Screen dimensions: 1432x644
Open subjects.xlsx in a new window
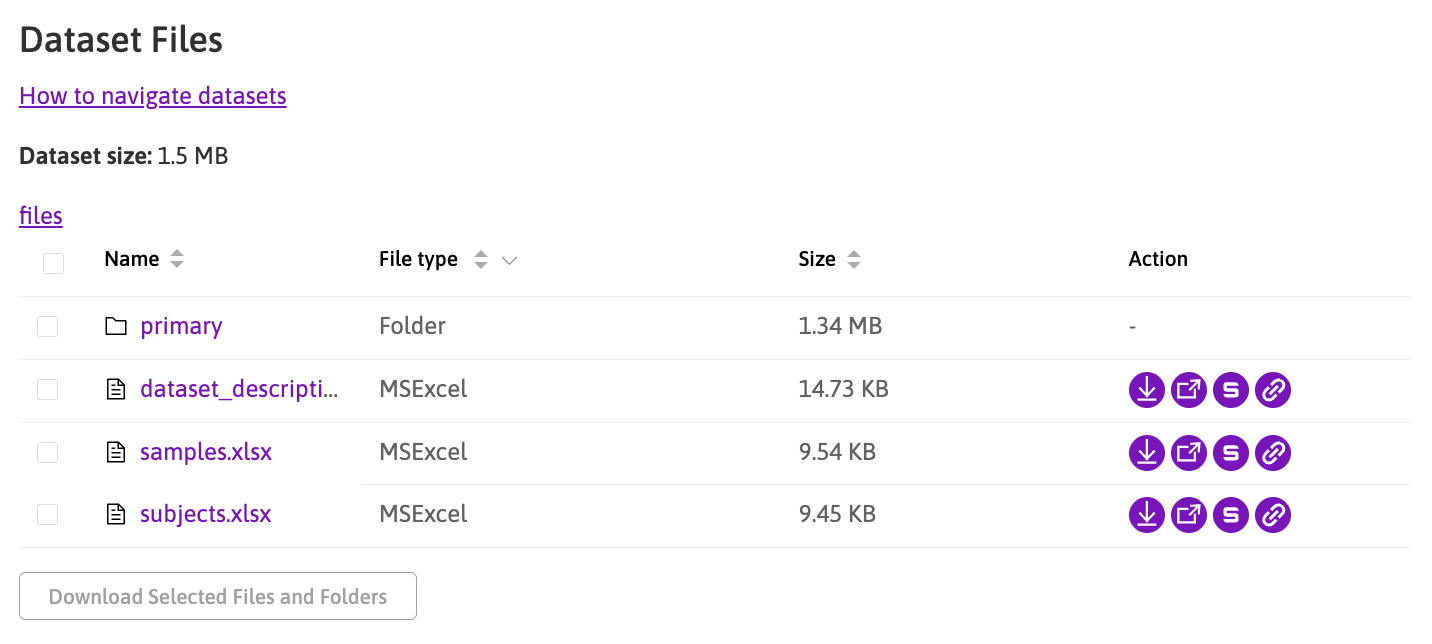1188,515
